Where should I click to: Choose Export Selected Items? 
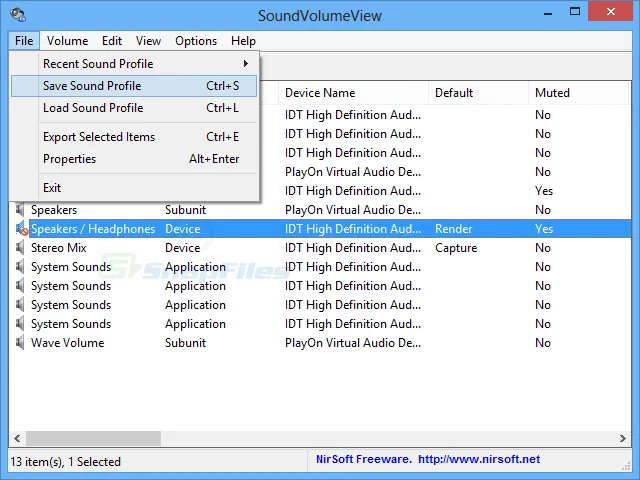click(x=134, y=137)
